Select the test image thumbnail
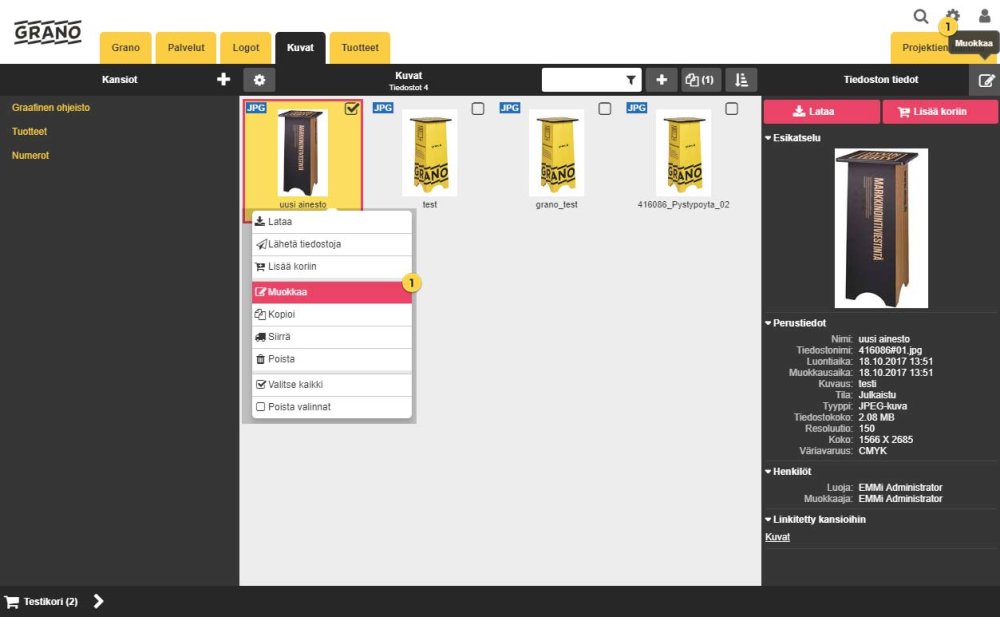 [430, 152]
